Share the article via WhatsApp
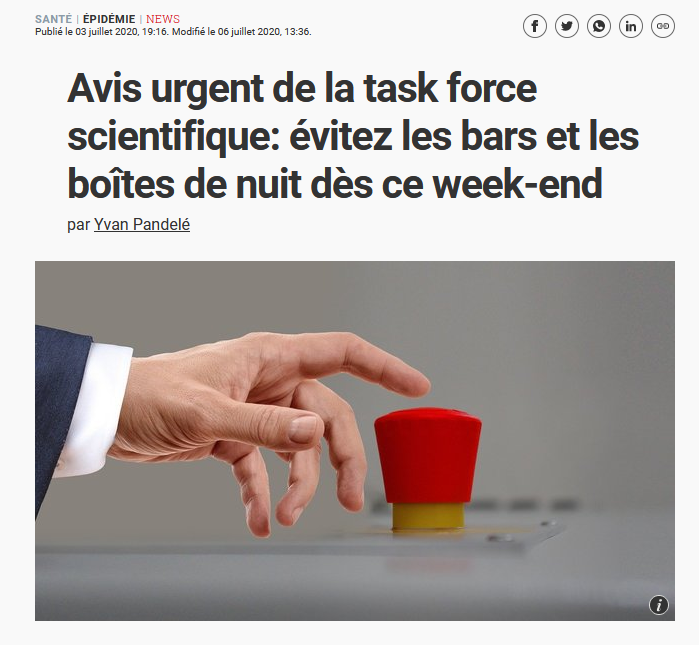The height and width of the screenshot is (645, 699). pos(599,26)
